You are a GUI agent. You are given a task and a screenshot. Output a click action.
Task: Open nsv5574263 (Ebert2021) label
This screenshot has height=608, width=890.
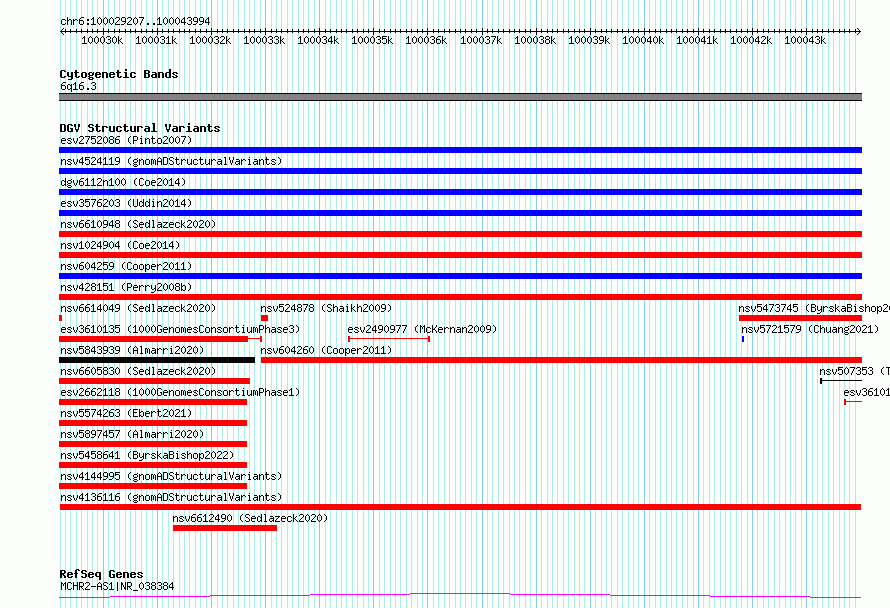point(126,413)
